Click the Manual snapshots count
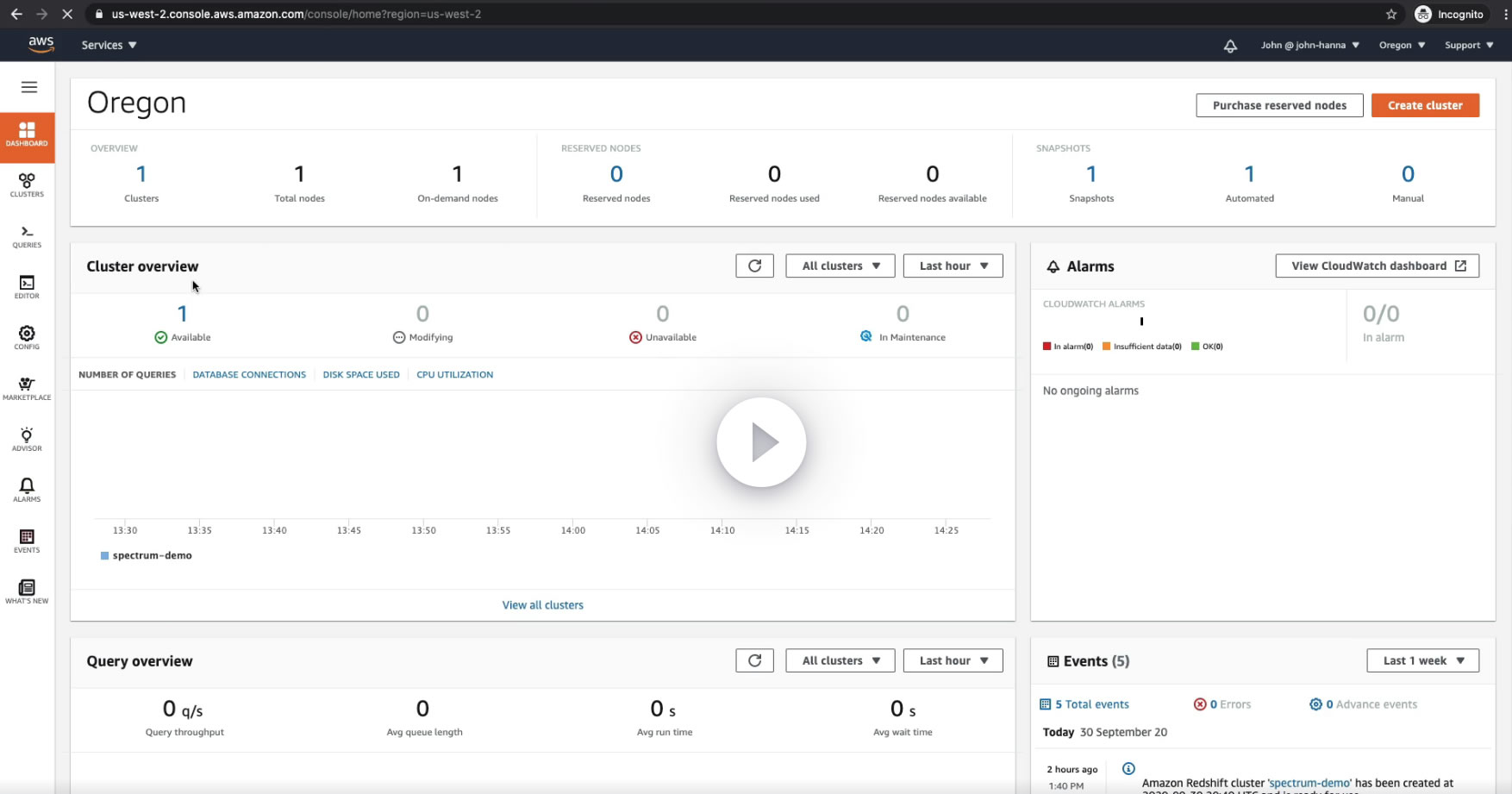This screenshot has width=1512, height=794. pyautogui.click(x=1408, y=174)
